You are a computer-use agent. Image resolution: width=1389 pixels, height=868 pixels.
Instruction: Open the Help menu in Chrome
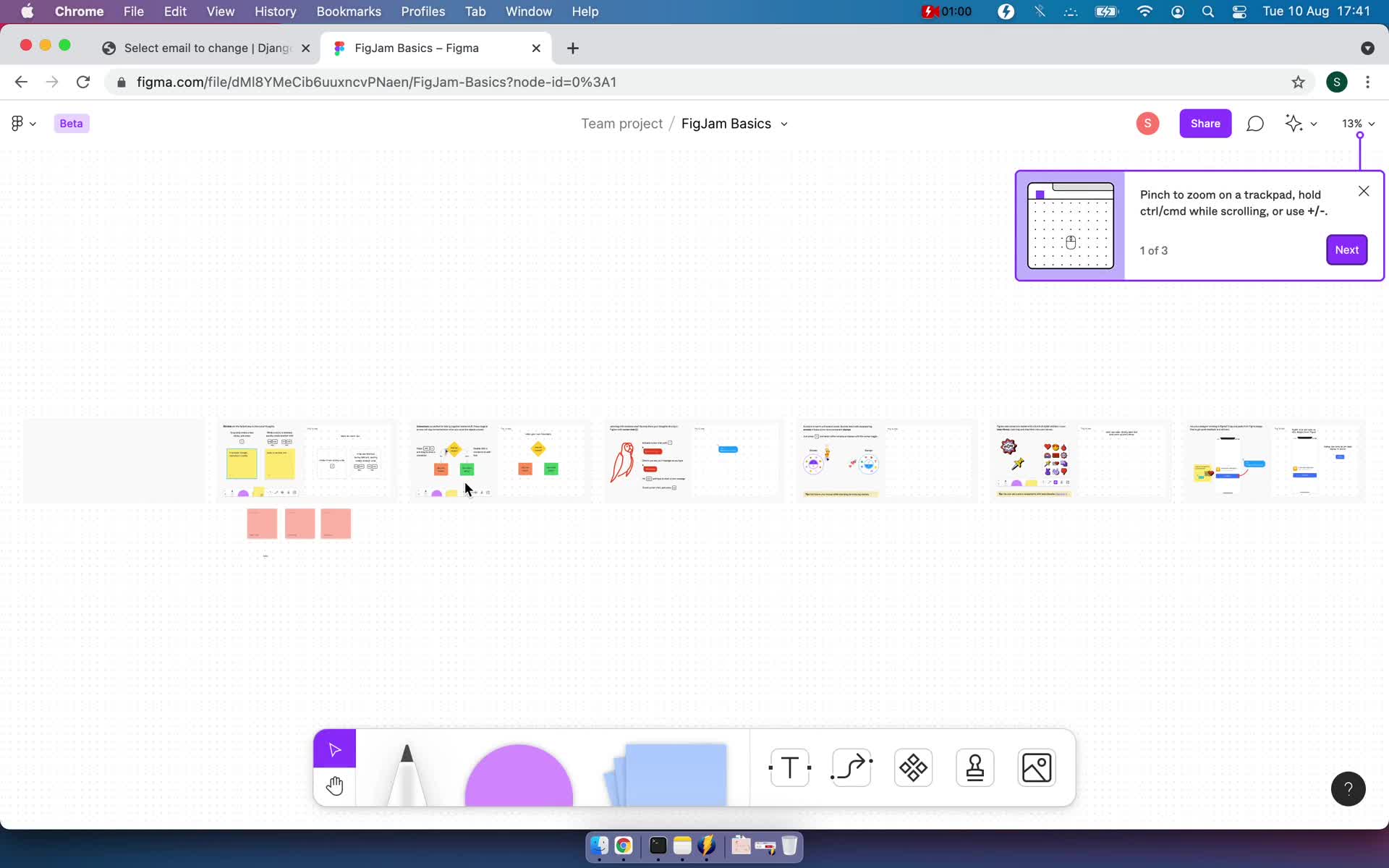click(x=585, y=11)
